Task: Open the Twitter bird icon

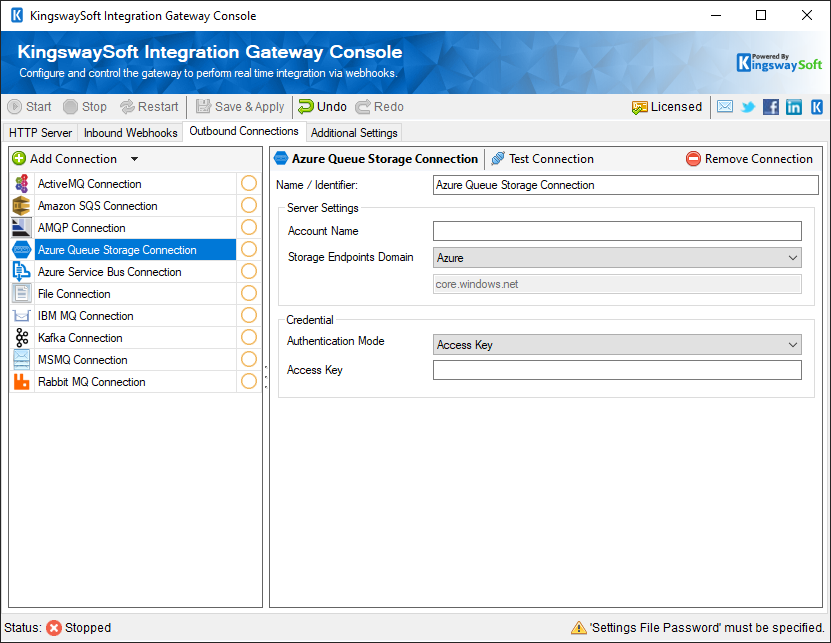Action: point(748,107)
